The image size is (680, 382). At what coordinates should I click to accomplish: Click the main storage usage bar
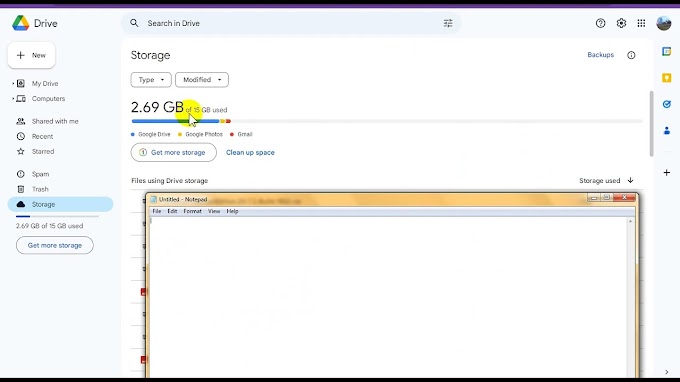[387, 121]
